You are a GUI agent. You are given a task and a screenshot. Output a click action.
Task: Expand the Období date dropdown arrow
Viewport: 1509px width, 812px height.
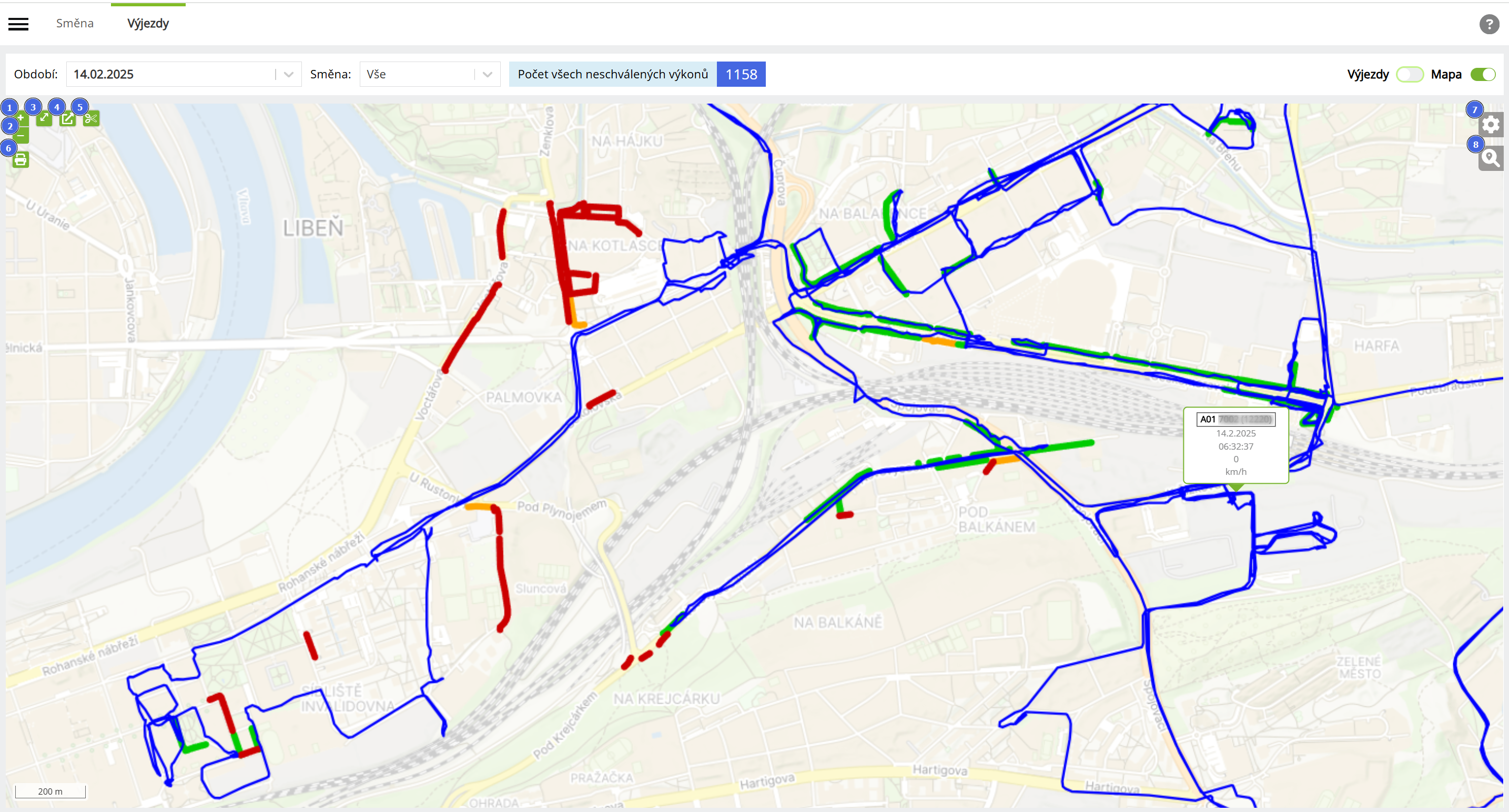289,74
